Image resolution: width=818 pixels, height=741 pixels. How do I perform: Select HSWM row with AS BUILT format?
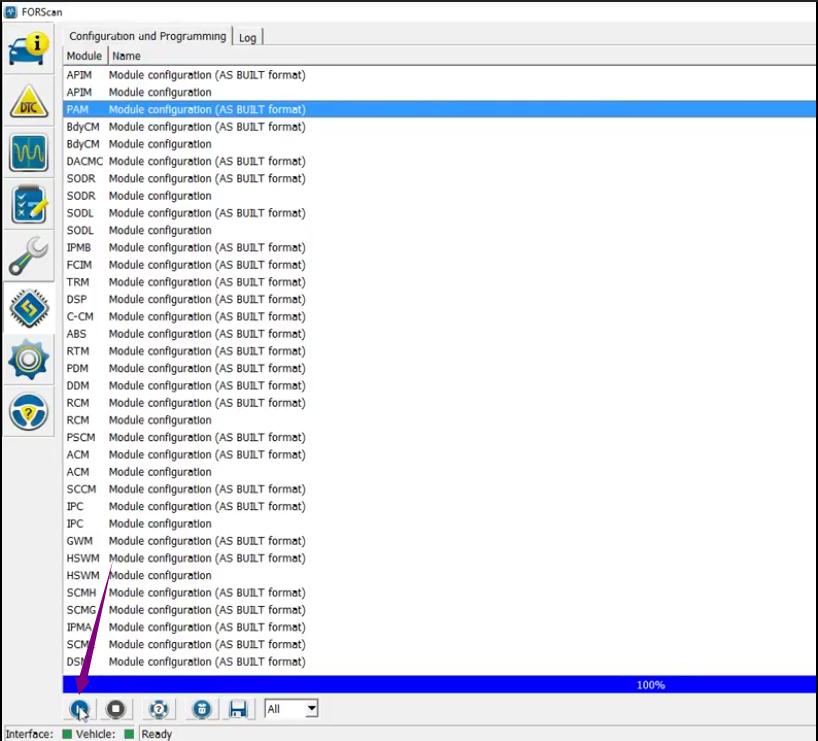[x=440, y=558]
